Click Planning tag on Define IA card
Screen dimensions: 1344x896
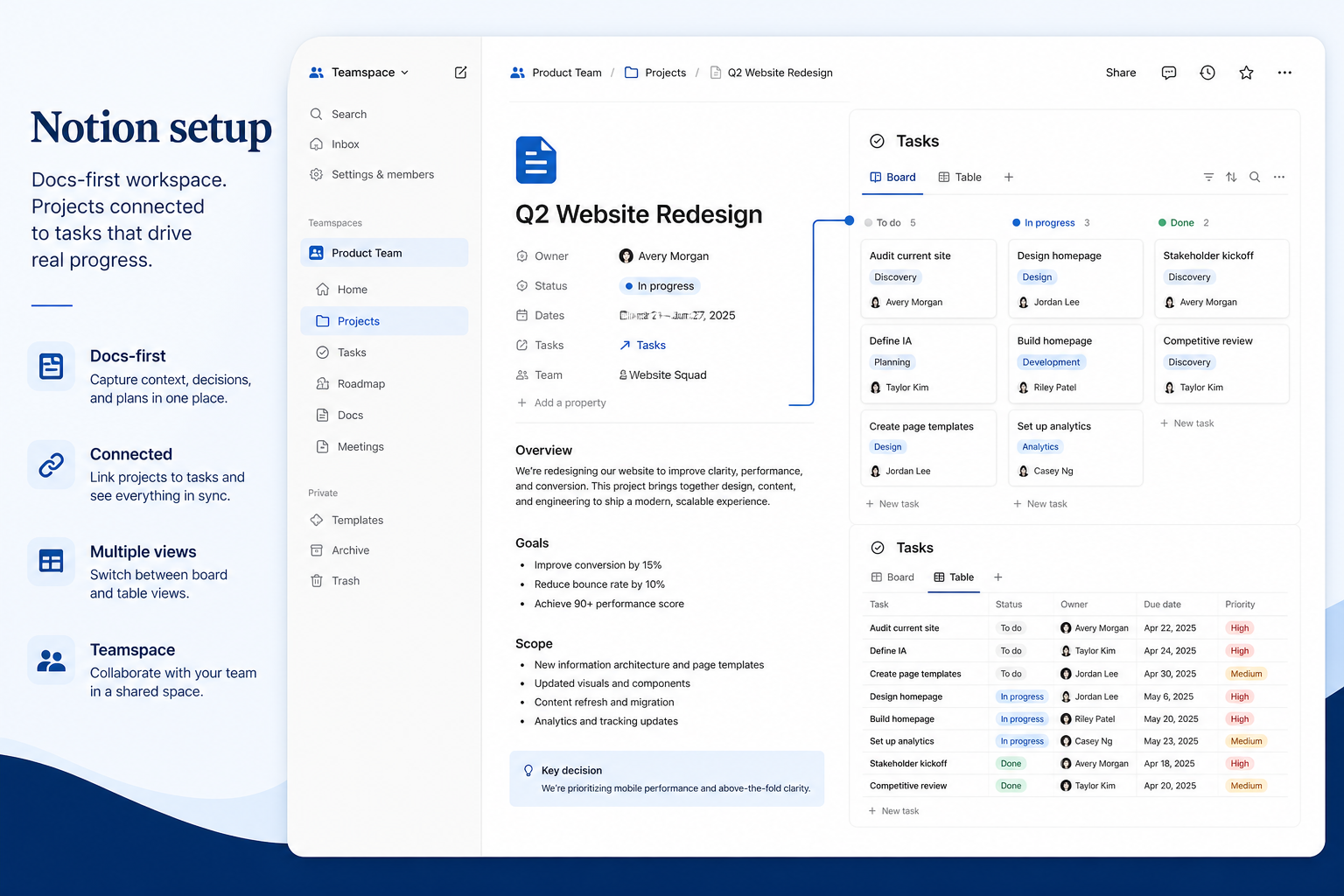tap(892, 363)
